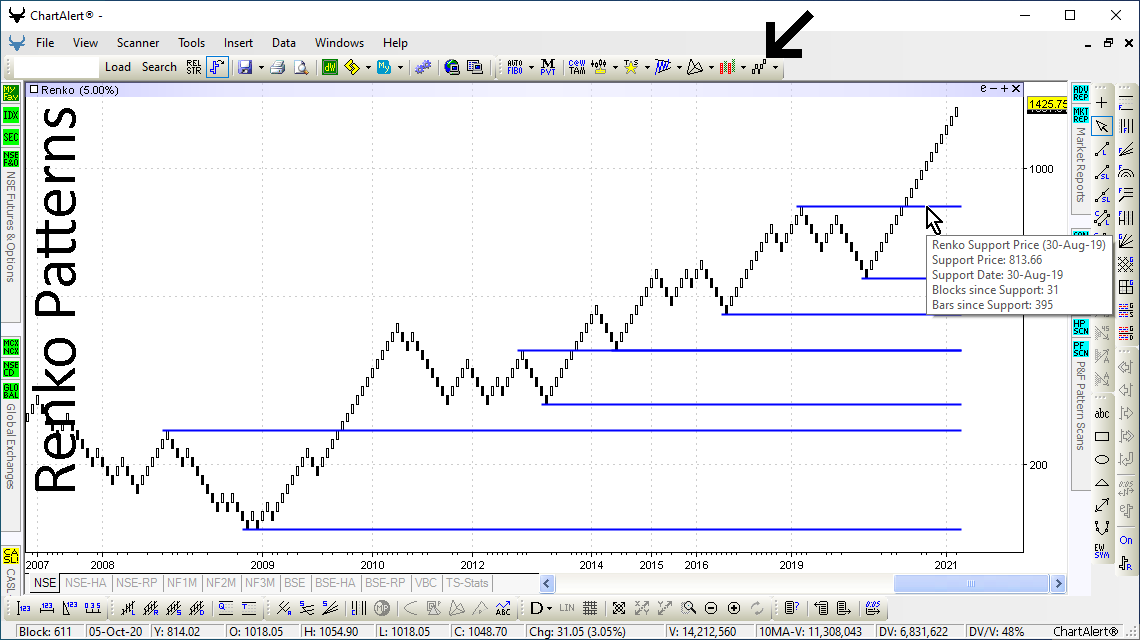Click the HP SCN scan icon
Screen dimensions: 1140x640
1081,327
